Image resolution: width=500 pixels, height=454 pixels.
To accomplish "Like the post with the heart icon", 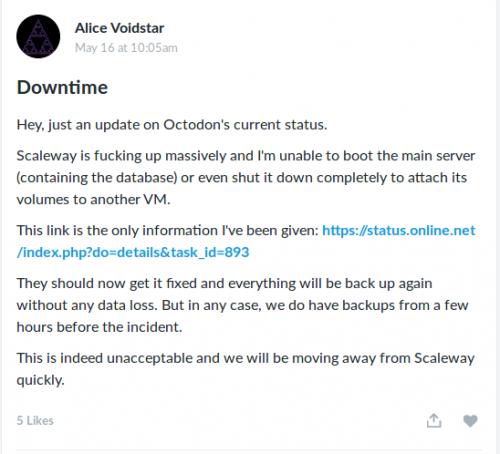I will click(x=470, y=421).
